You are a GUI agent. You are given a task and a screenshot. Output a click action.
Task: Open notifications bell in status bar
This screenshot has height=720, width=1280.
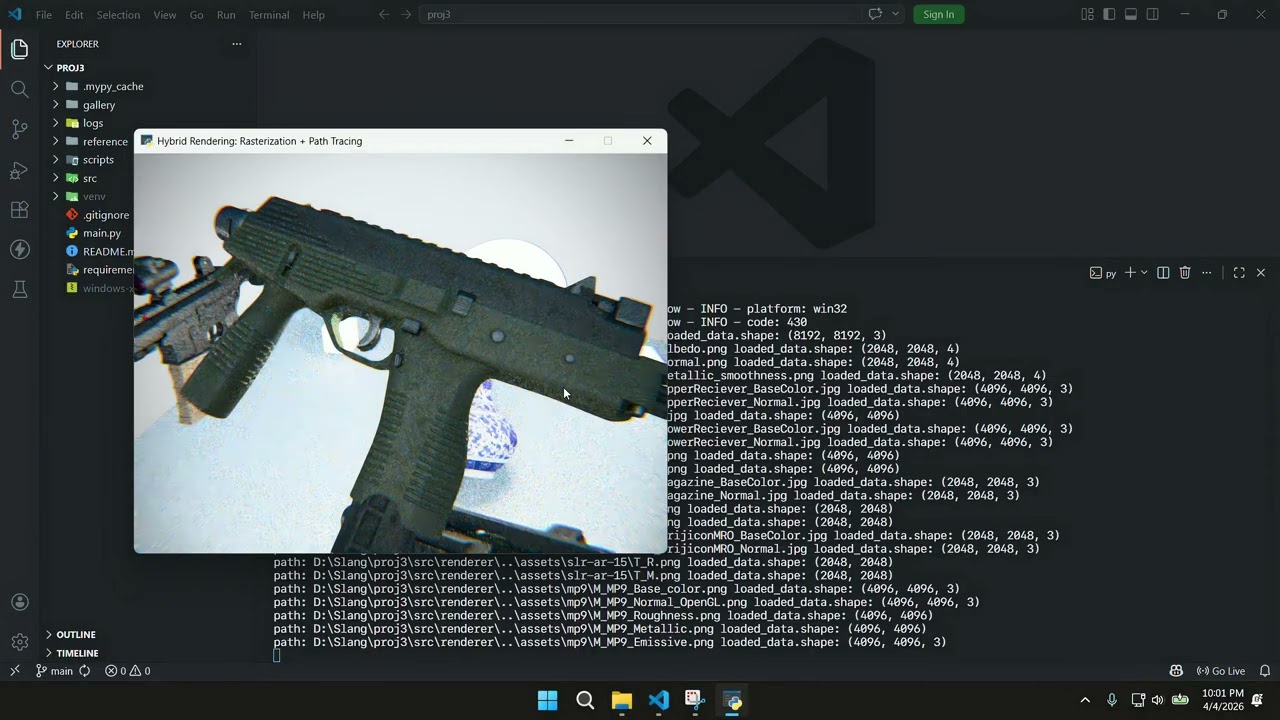click(x=1265, y=671)
